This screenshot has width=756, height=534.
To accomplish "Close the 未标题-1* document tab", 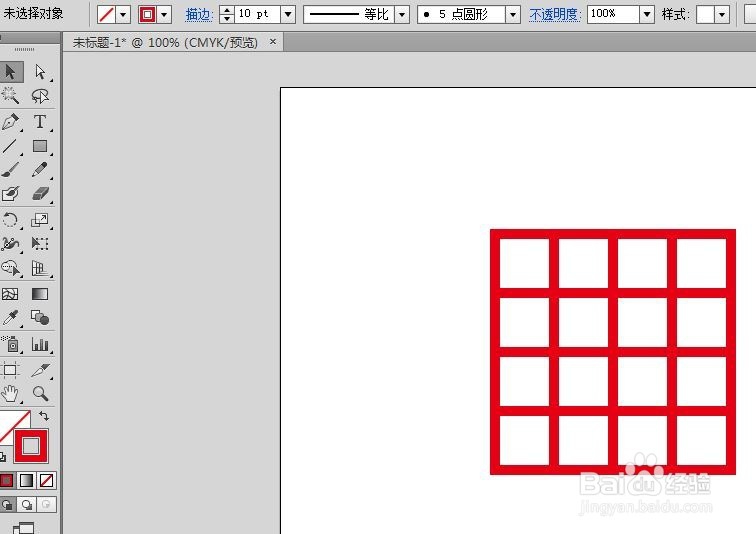I will point(273,42).
